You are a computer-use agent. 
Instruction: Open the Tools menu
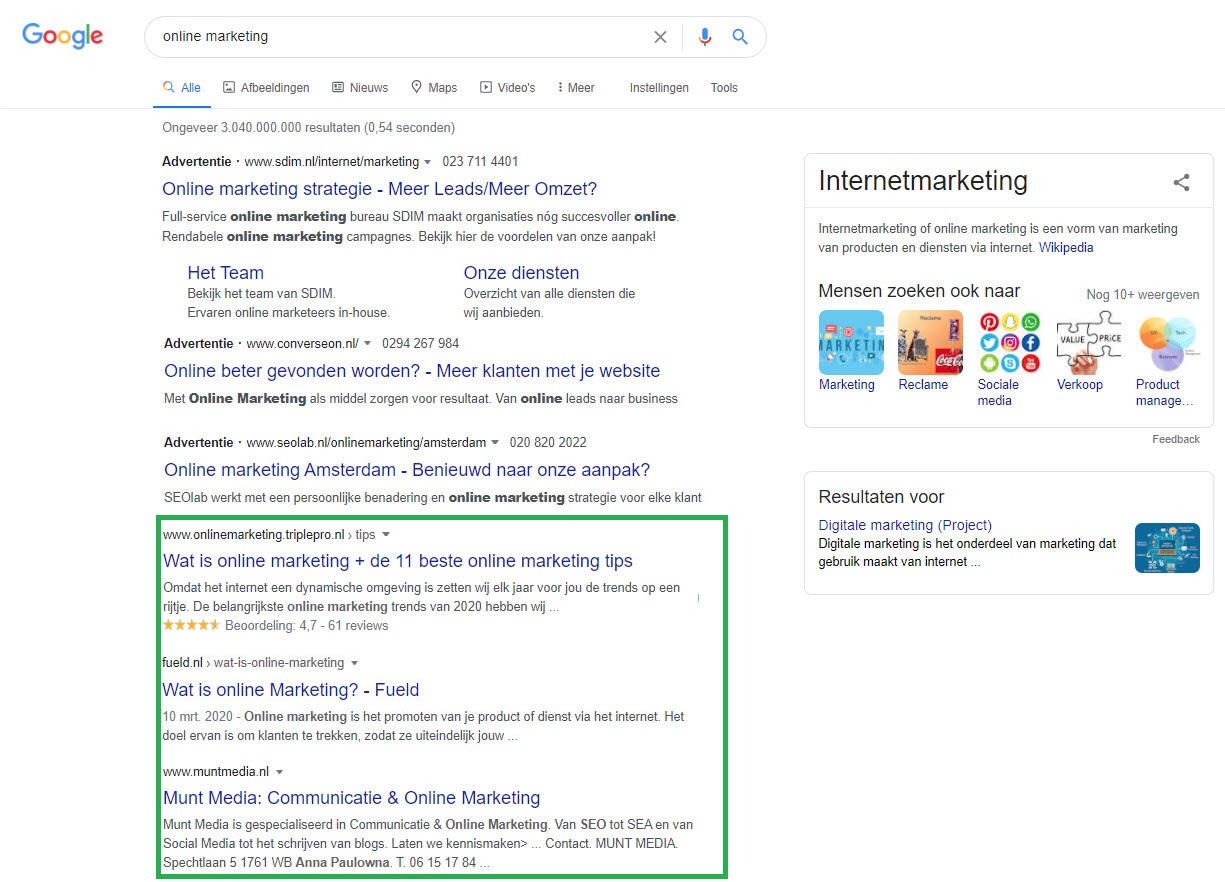point(724,87)
